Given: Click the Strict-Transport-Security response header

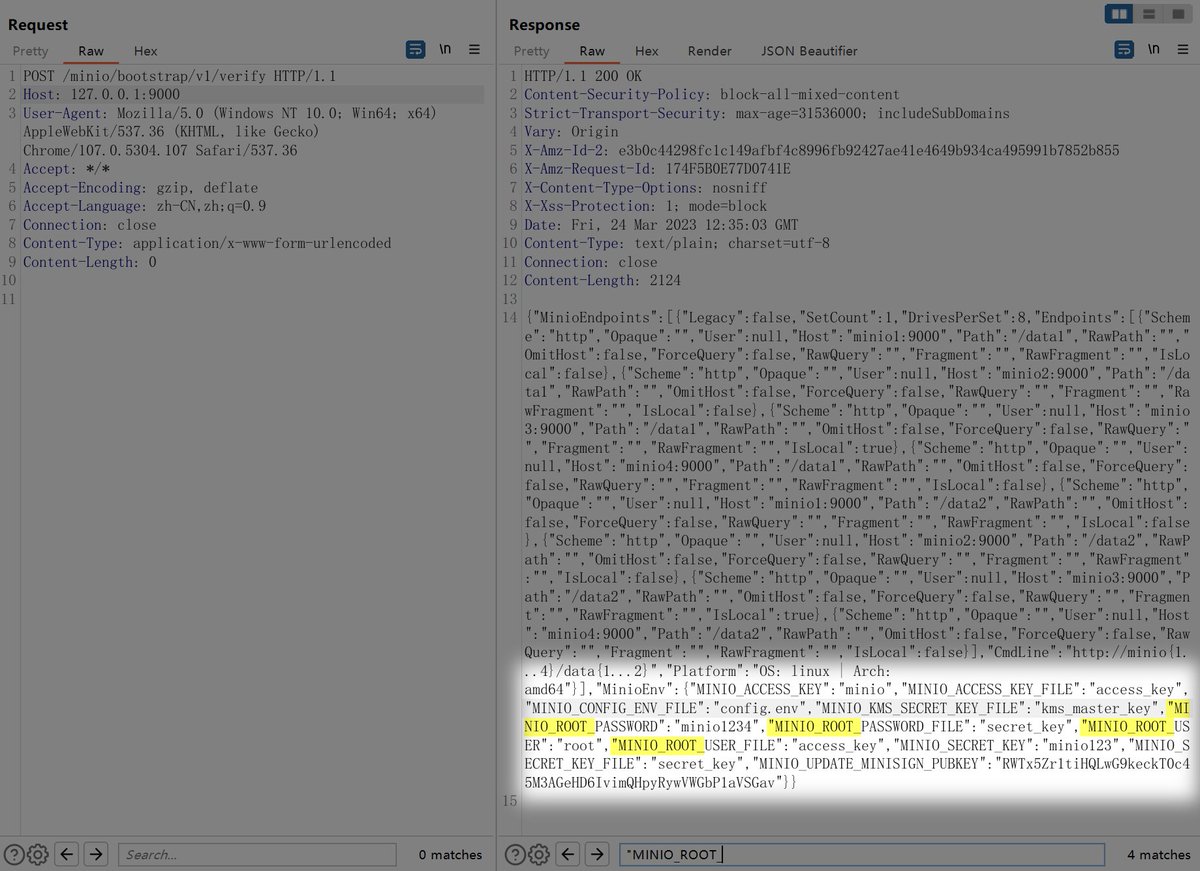Looking at the screenshot, I should coord(767,113).
